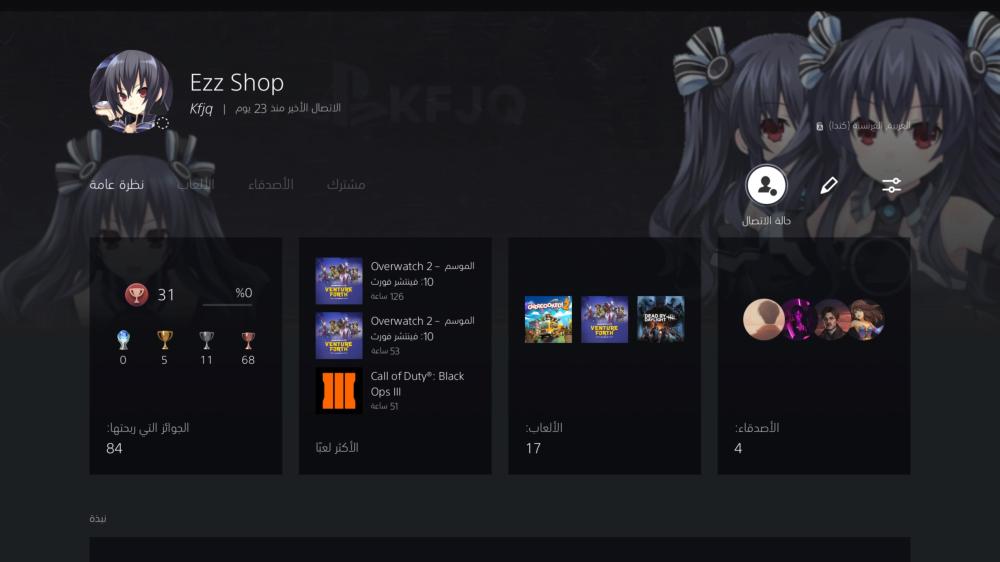Open the مشترك tab
This screenshot has height=562, width=1000.
coord(346,184)
